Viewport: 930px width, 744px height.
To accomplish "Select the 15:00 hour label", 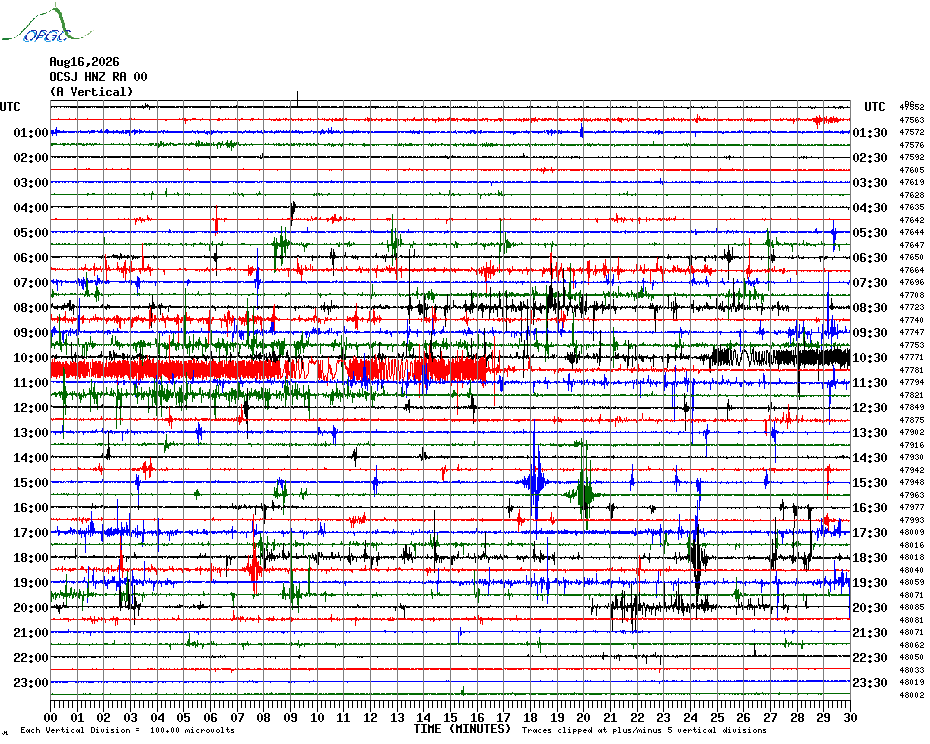I will (x=31, y=482).
